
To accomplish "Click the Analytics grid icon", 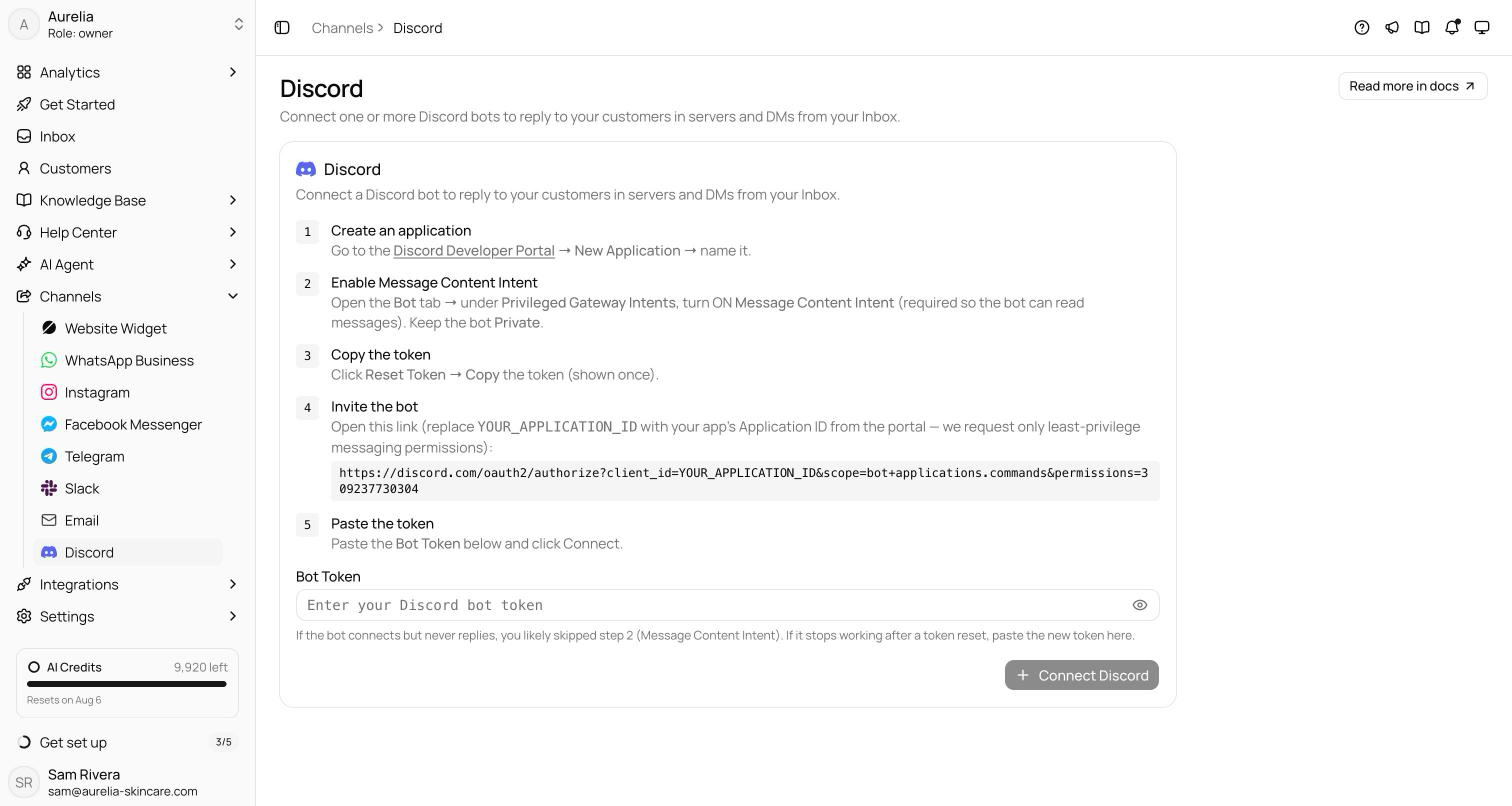I will (x=24, y=72).
